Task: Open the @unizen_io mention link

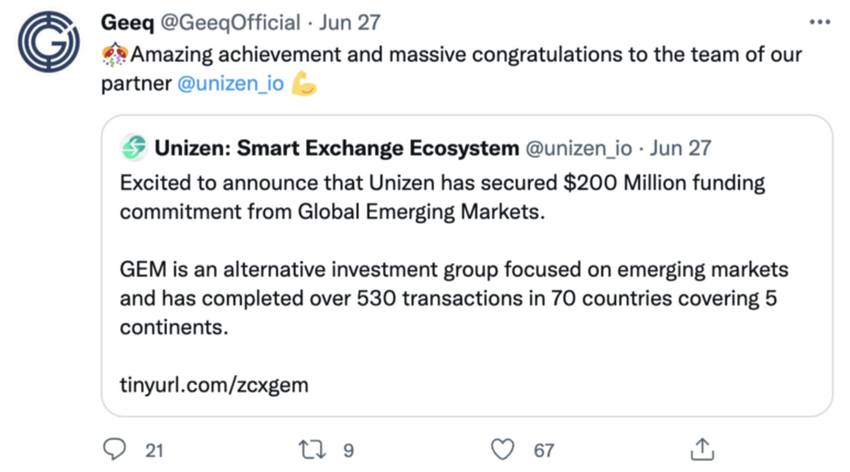Action: [x=231, y=85]
